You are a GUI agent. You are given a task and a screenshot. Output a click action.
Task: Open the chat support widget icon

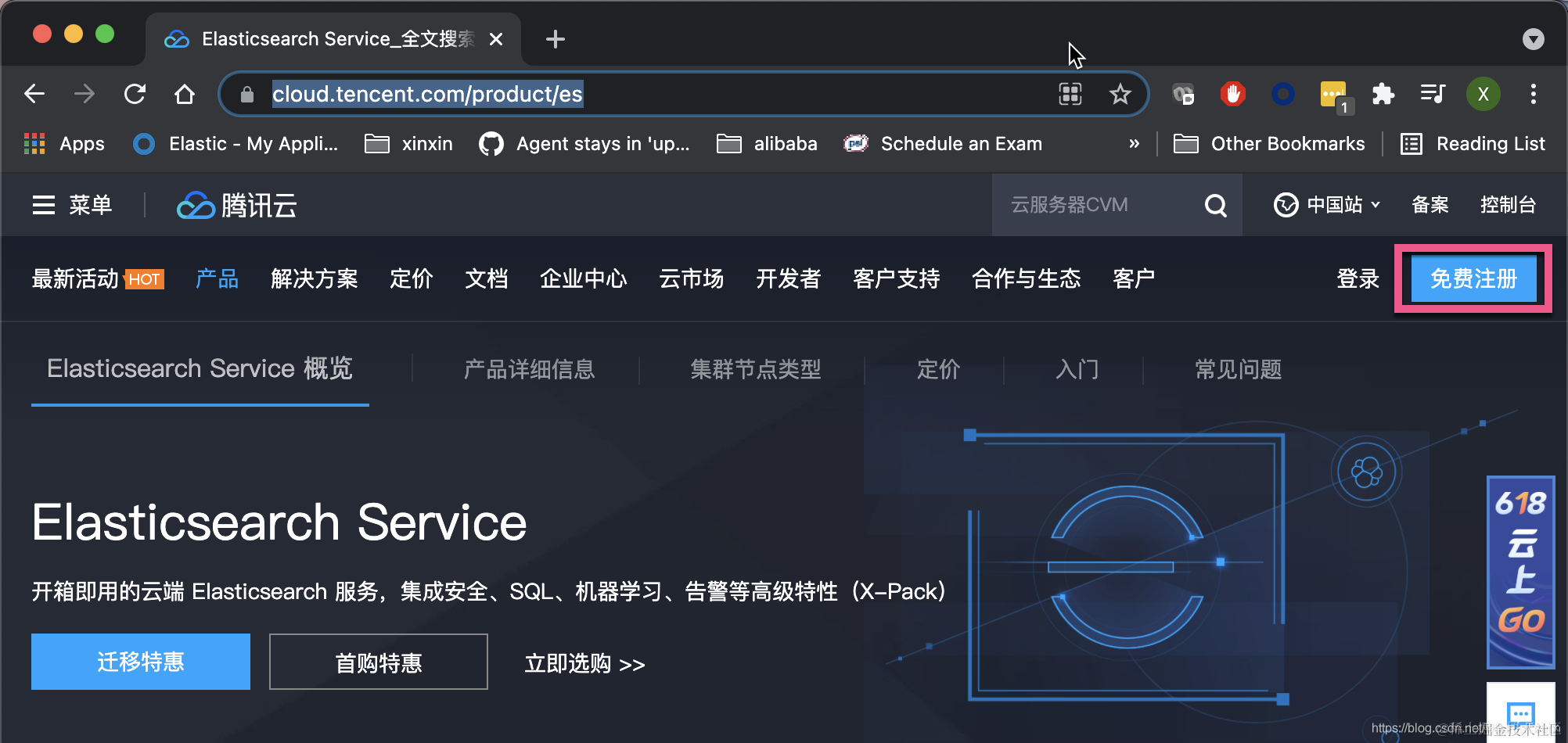click(x=1520, y=713)
